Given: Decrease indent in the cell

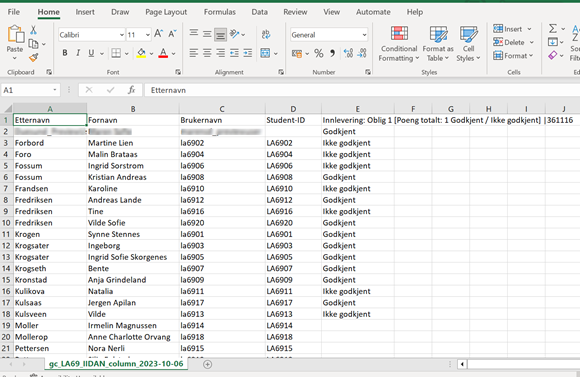Looking at the screenshot, I should pos(234,53).
